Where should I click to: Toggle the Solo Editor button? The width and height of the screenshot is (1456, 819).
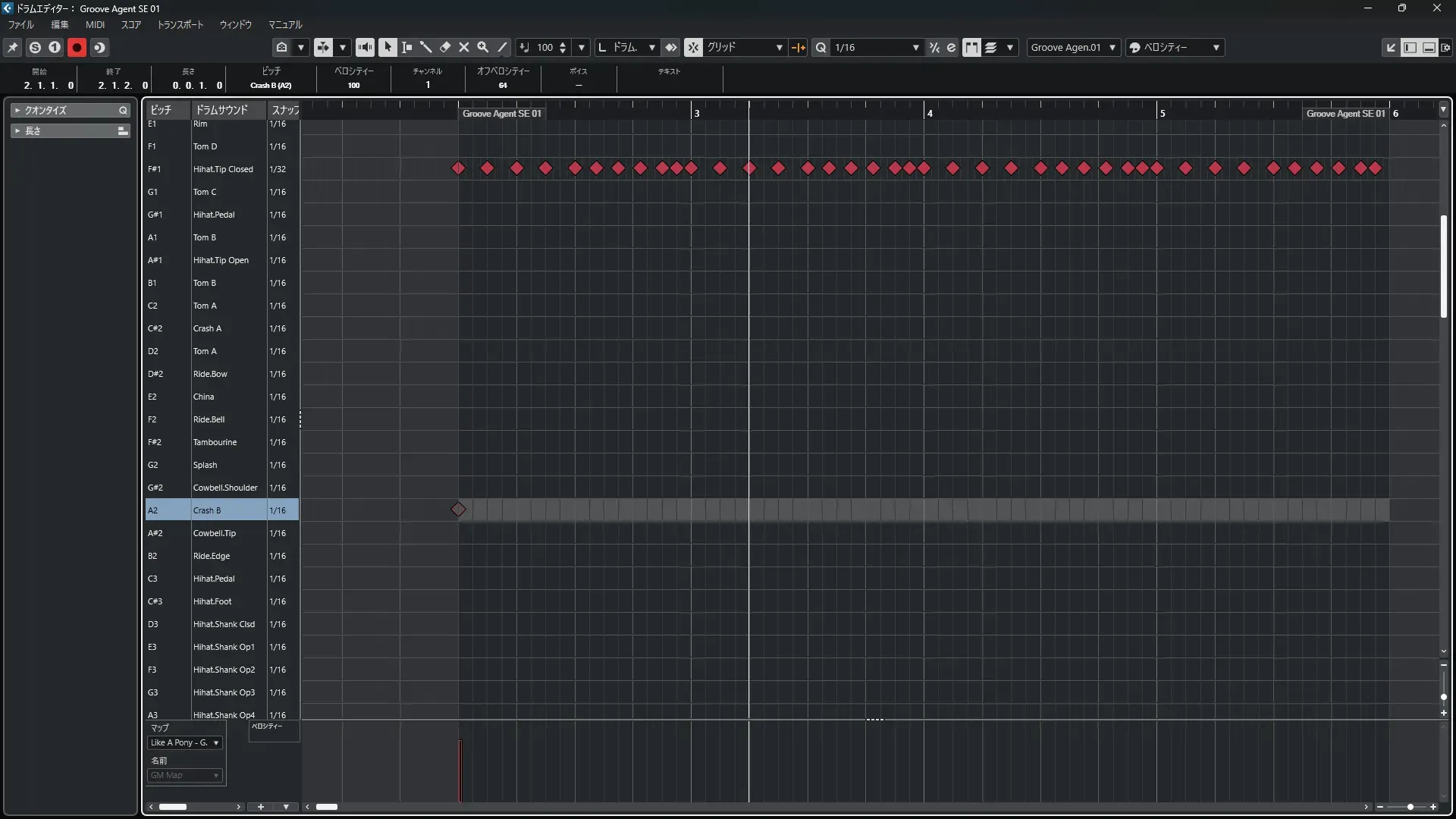[35, 48]
